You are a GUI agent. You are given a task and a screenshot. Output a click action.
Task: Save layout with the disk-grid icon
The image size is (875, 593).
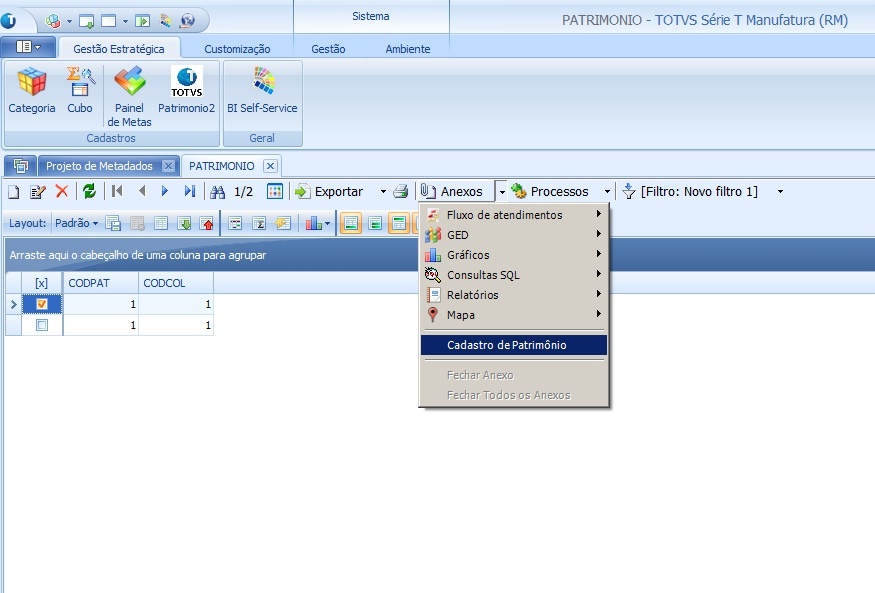pos(113,224)
